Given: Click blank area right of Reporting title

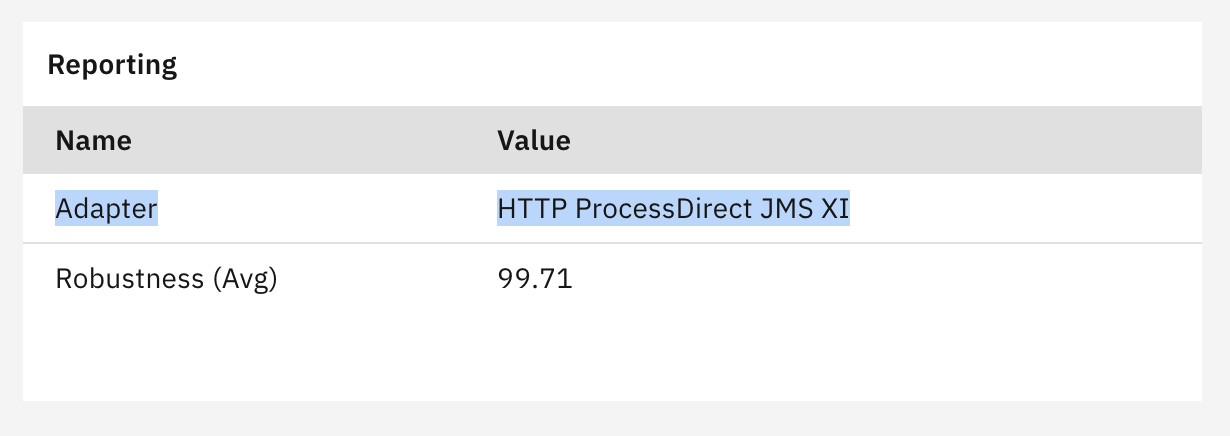Looking at the screenshot, I should point(690,66).
